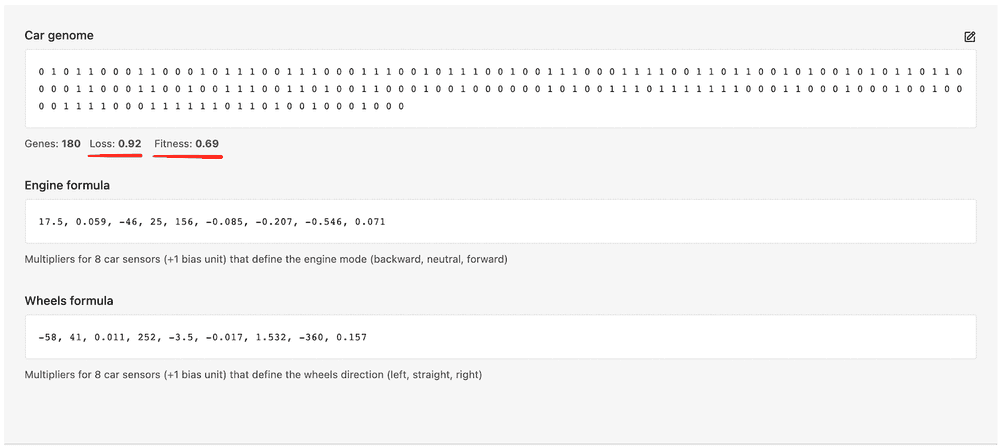
Task: Click the "Wheels formula" heading
Action: (69, 301)
